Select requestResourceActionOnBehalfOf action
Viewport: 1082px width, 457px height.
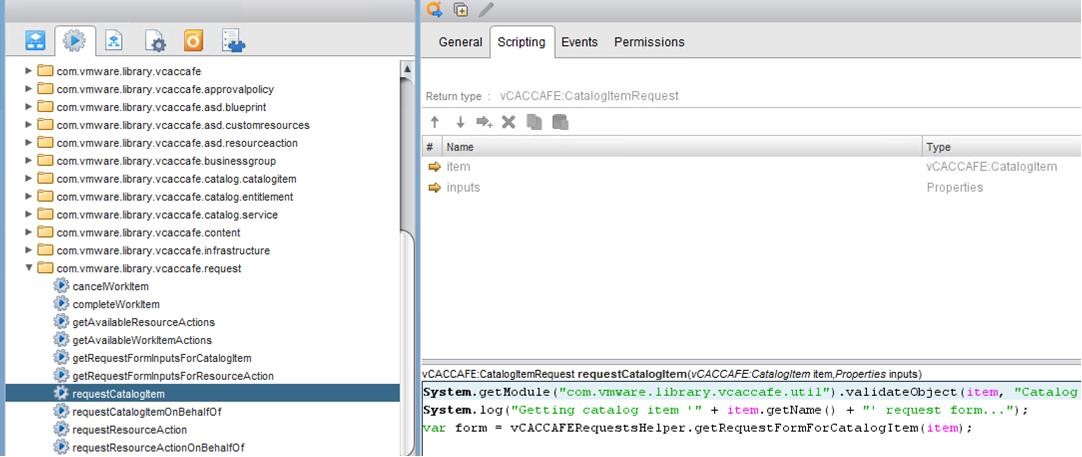coord(158,447)
